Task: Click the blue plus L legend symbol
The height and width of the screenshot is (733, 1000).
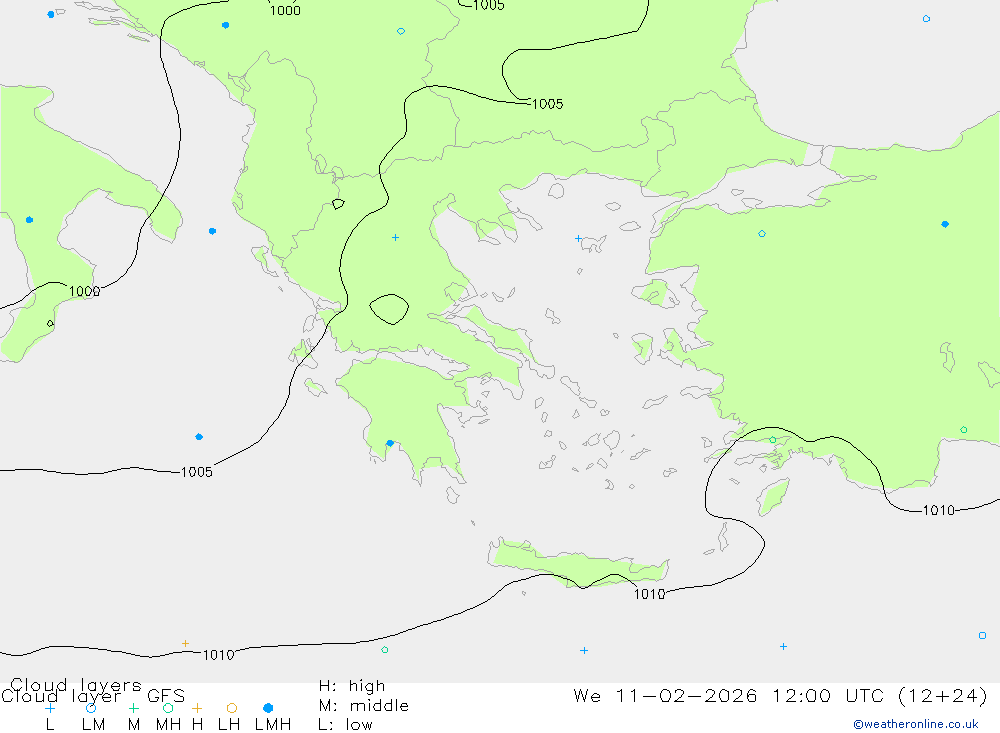Action: [x=50, y=708]
